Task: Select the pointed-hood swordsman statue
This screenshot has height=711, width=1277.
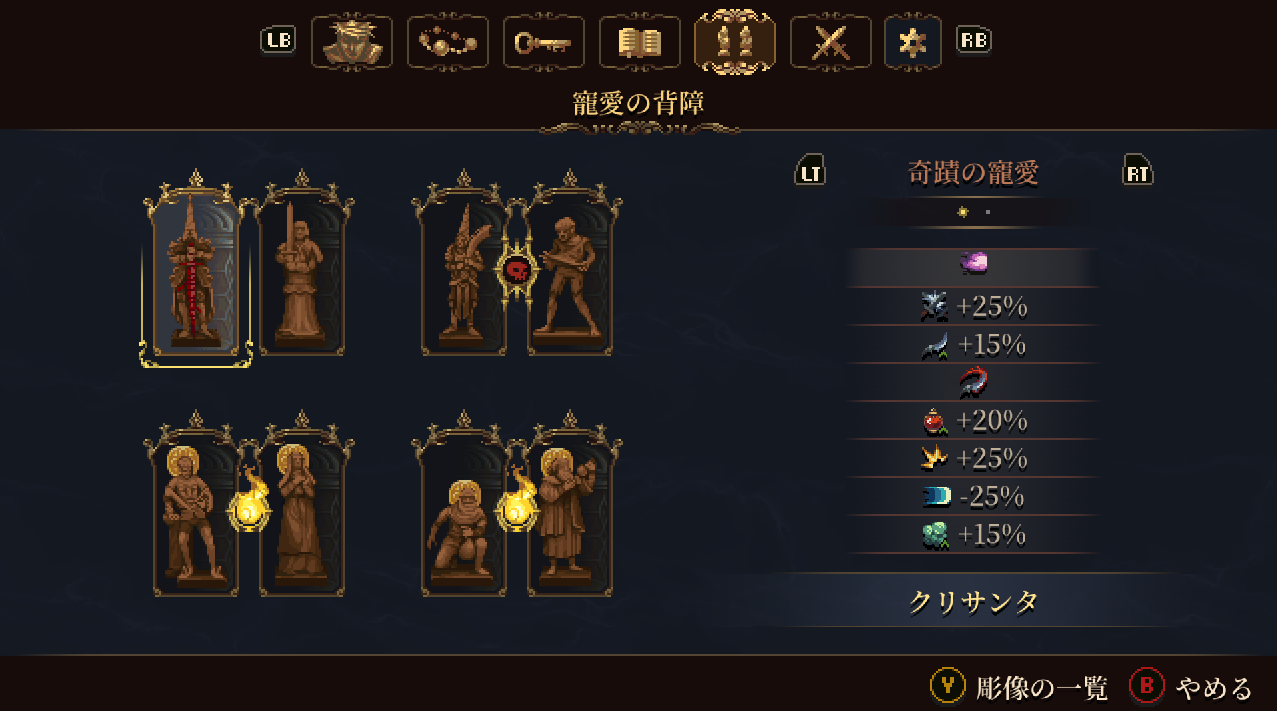Action: 463,268
